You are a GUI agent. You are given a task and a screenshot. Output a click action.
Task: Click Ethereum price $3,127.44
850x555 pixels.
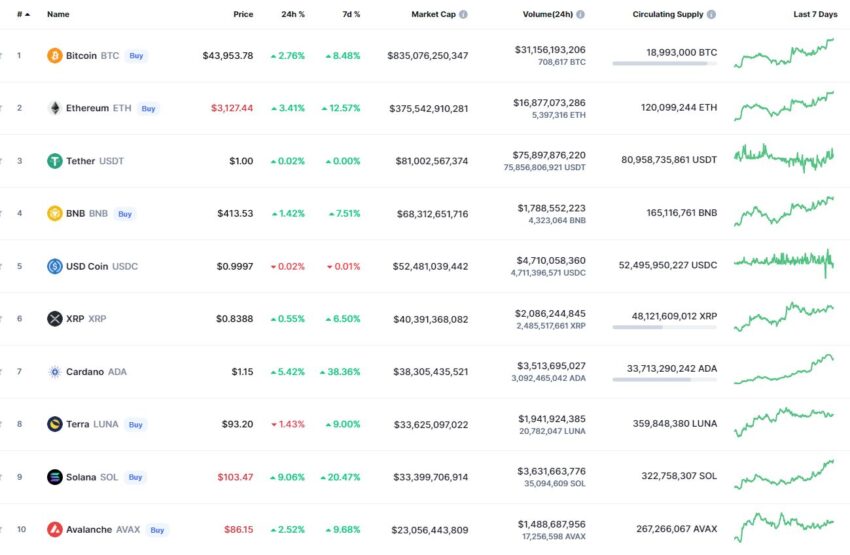[x=232, y=108]
